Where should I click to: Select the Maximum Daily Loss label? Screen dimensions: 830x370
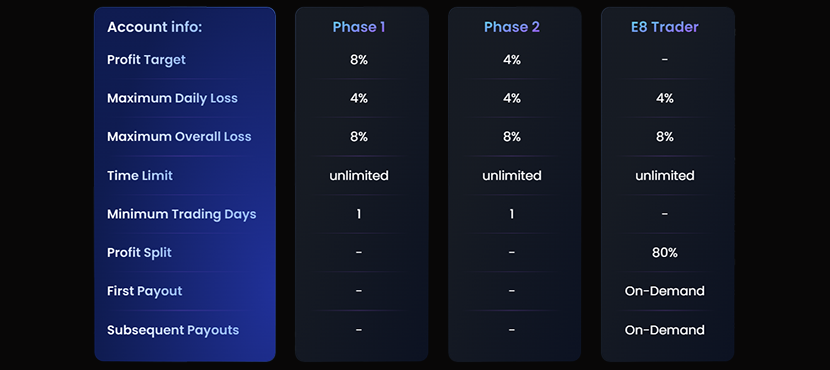(x=173, y=98)
